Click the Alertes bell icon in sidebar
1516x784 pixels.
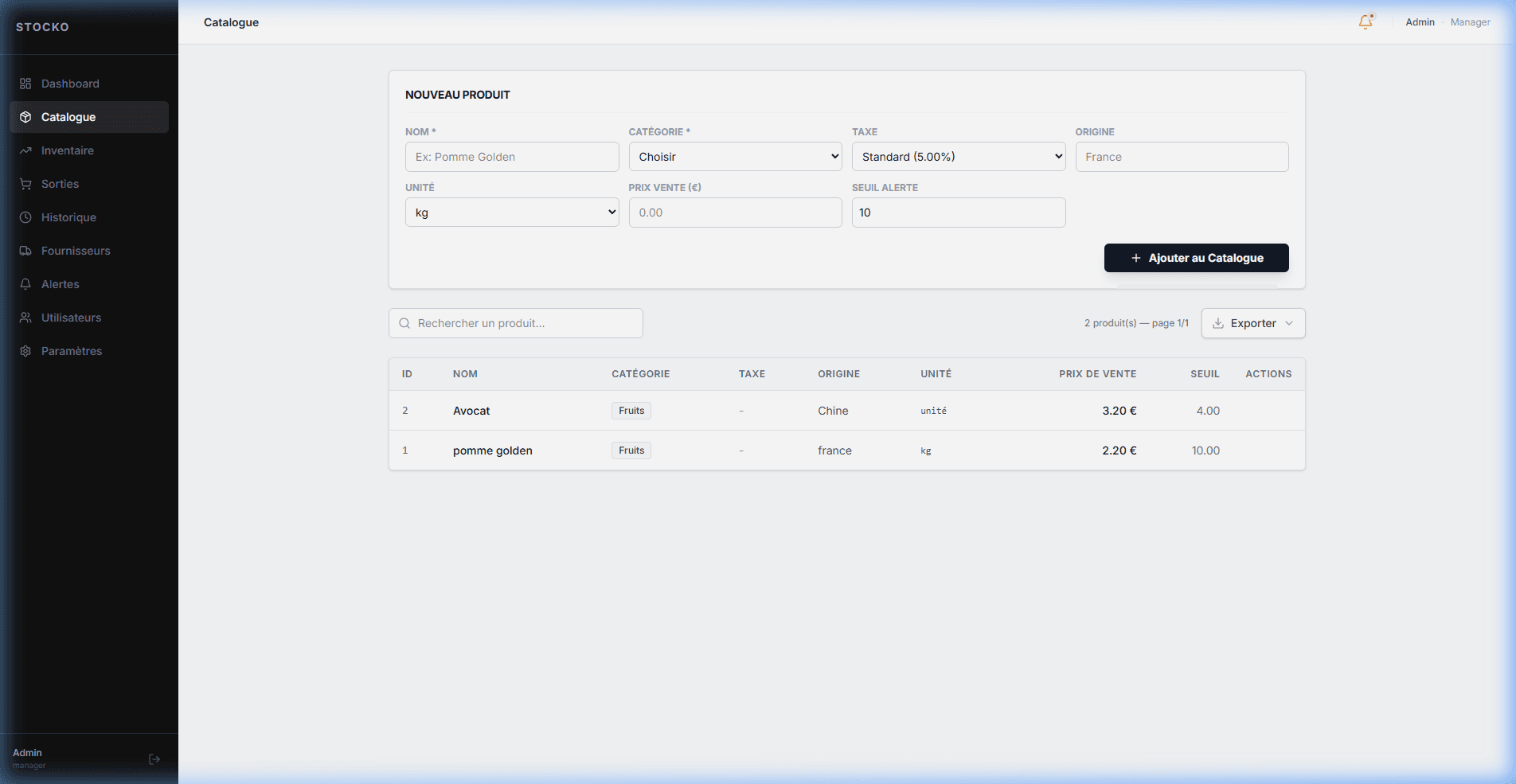(x=25, y=284)
